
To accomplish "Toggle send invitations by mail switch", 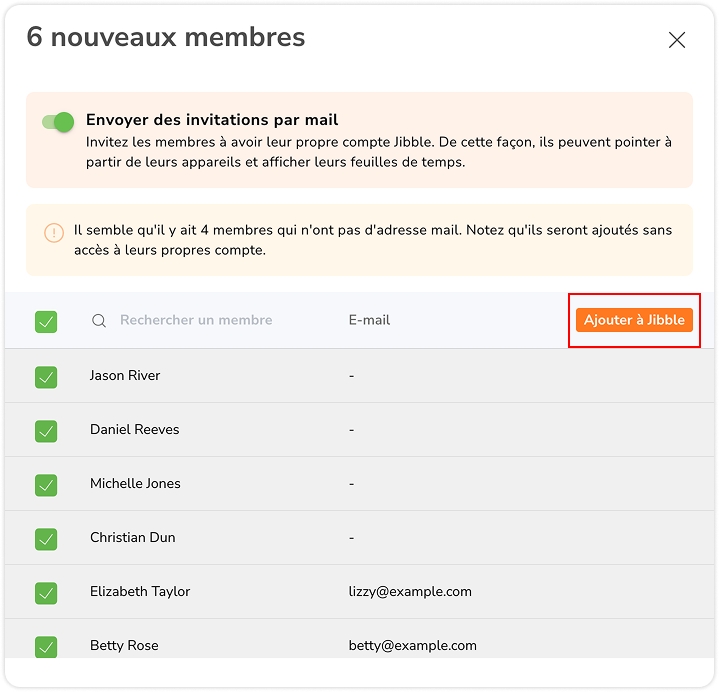I will click(x=58, y=122).
